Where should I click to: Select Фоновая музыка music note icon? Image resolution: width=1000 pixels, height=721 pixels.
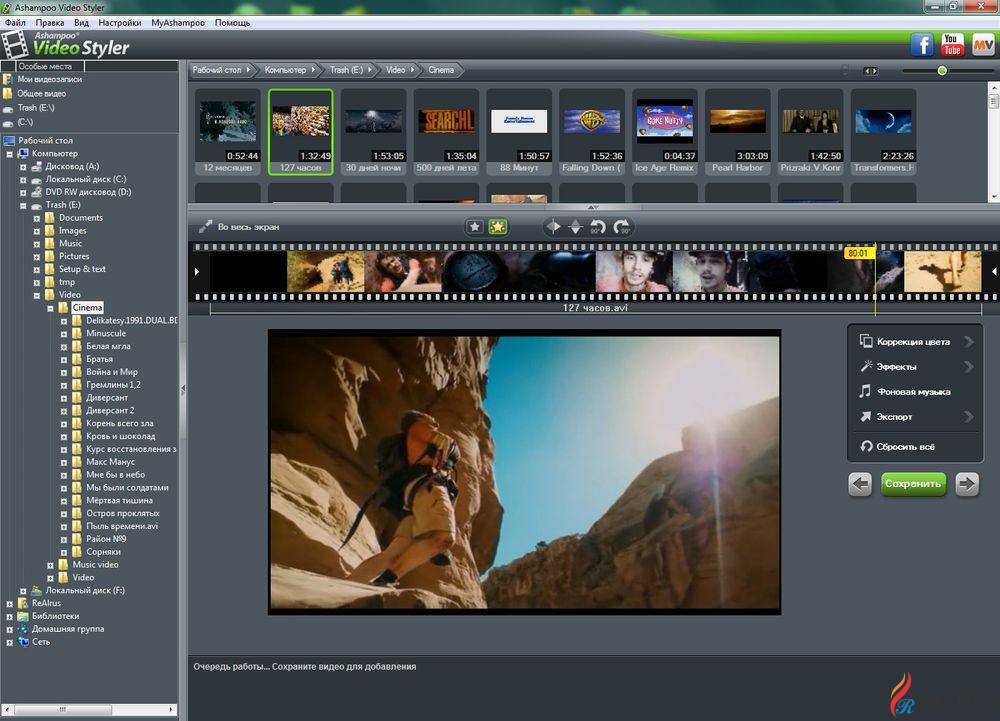pyautogui.click(x=864, y=392)
